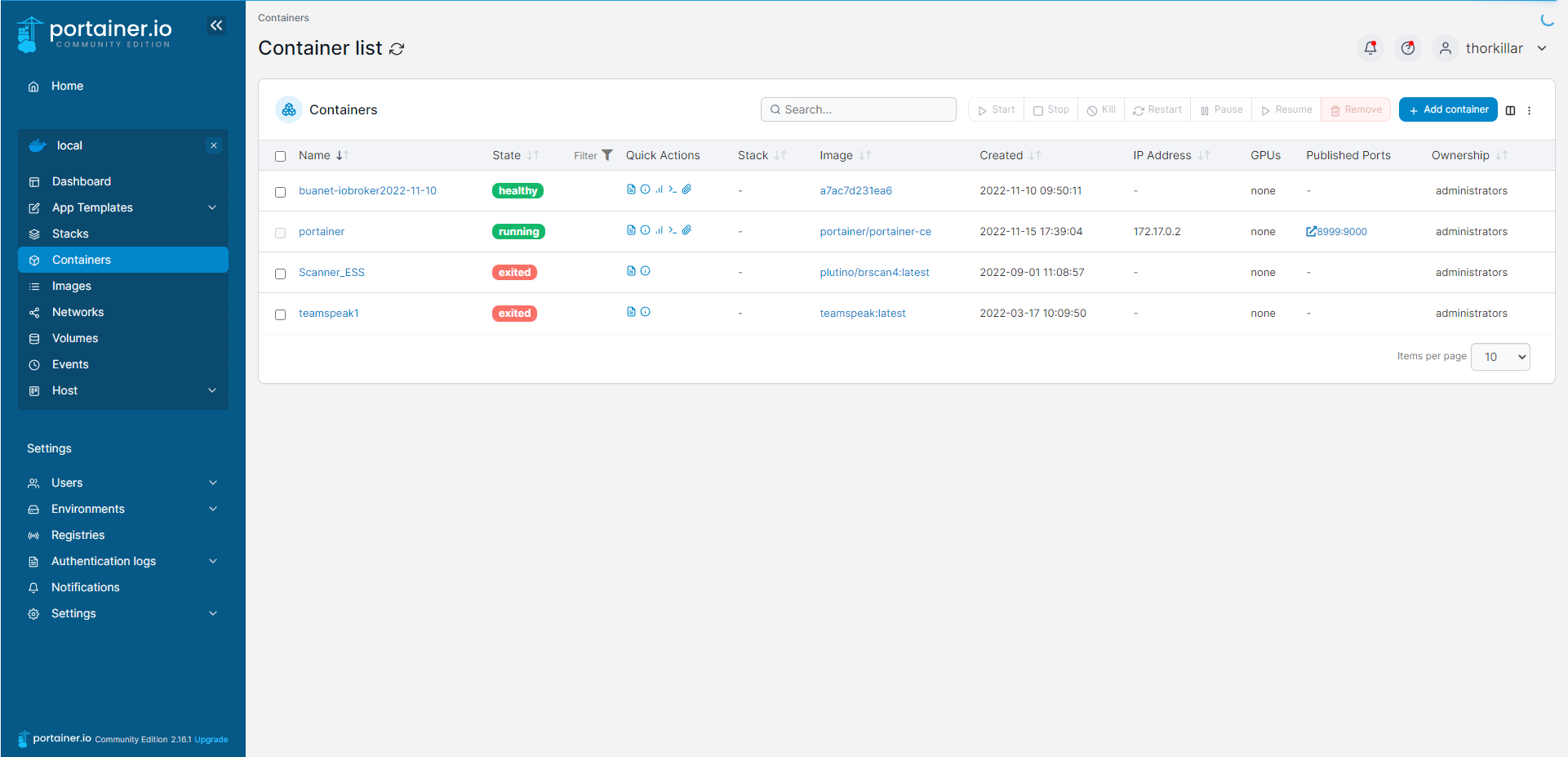Open stats icon for portainer container

659,230
